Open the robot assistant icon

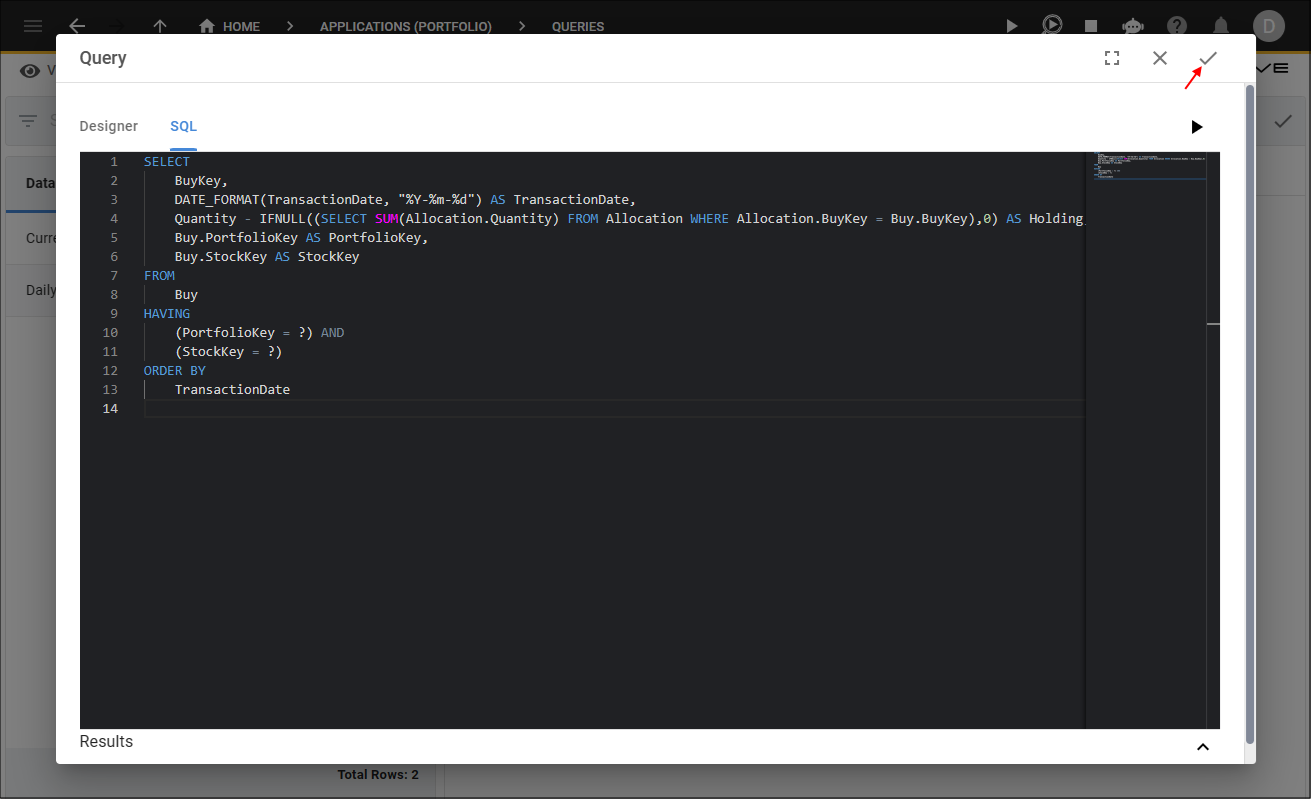click(x=1133, y=26)
